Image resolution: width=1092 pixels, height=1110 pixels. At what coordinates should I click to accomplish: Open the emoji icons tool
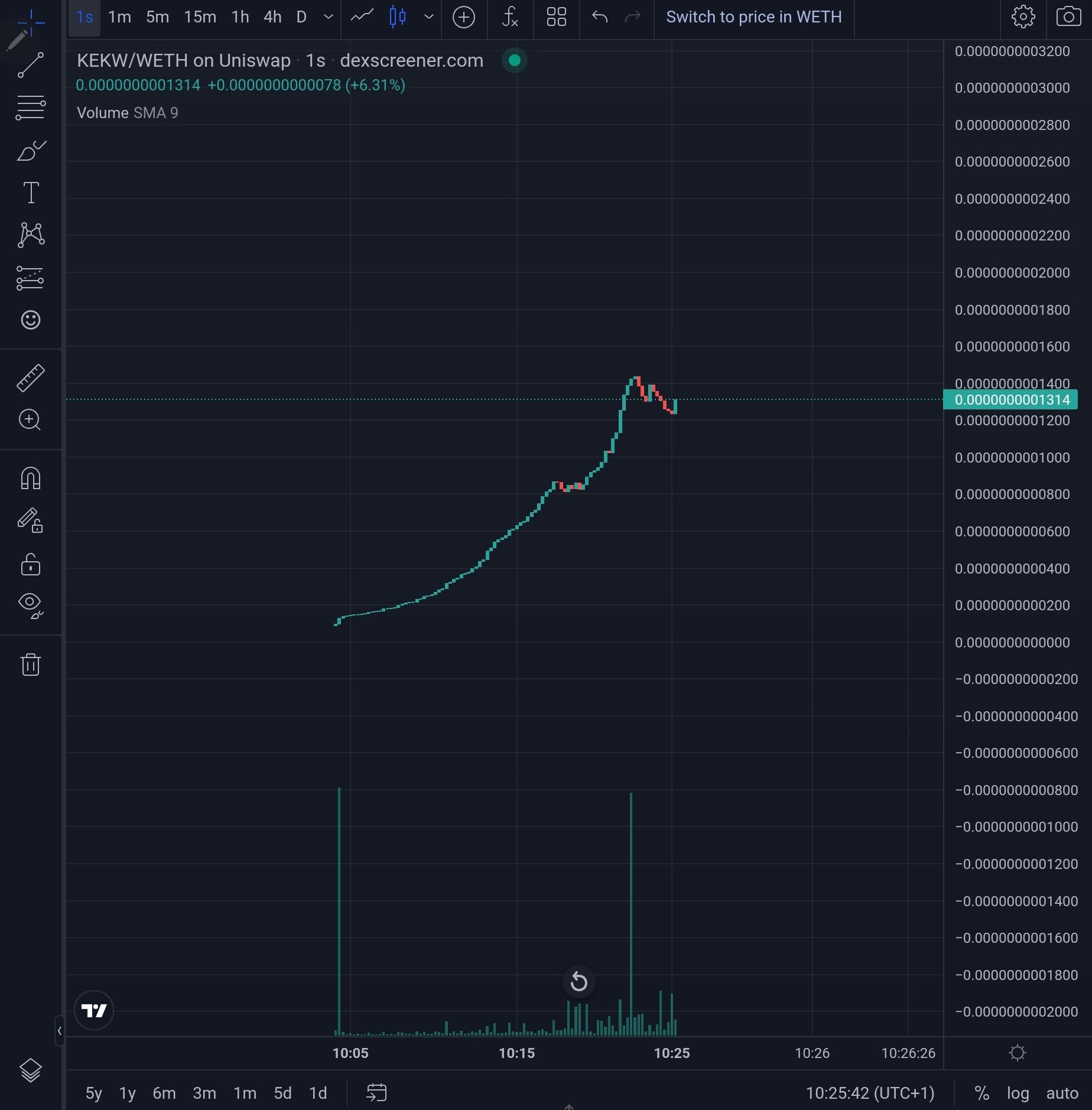31,320
